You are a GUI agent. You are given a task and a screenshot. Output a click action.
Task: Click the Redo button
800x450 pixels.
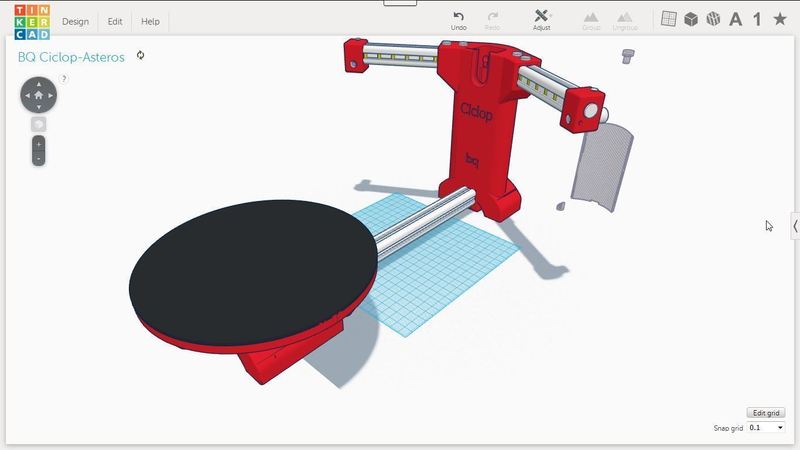492,21
